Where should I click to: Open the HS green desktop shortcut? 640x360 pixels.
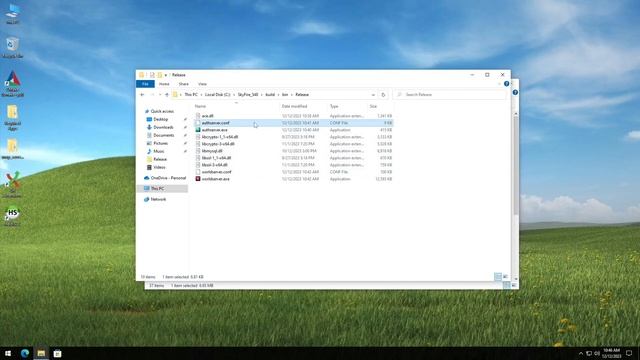(13, 216)
